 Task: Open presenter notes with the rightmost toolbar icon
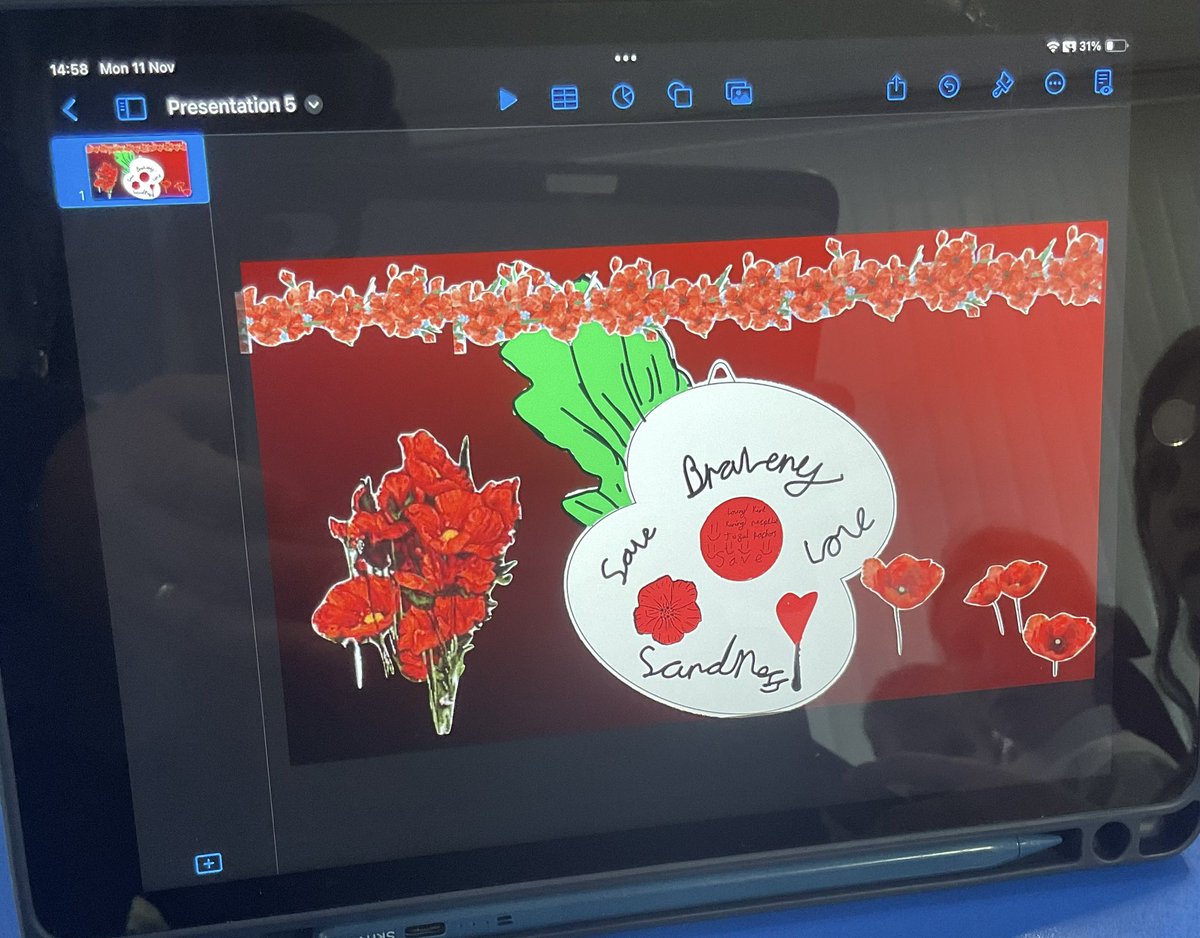pyautogui.click(x=1104, y=84)
